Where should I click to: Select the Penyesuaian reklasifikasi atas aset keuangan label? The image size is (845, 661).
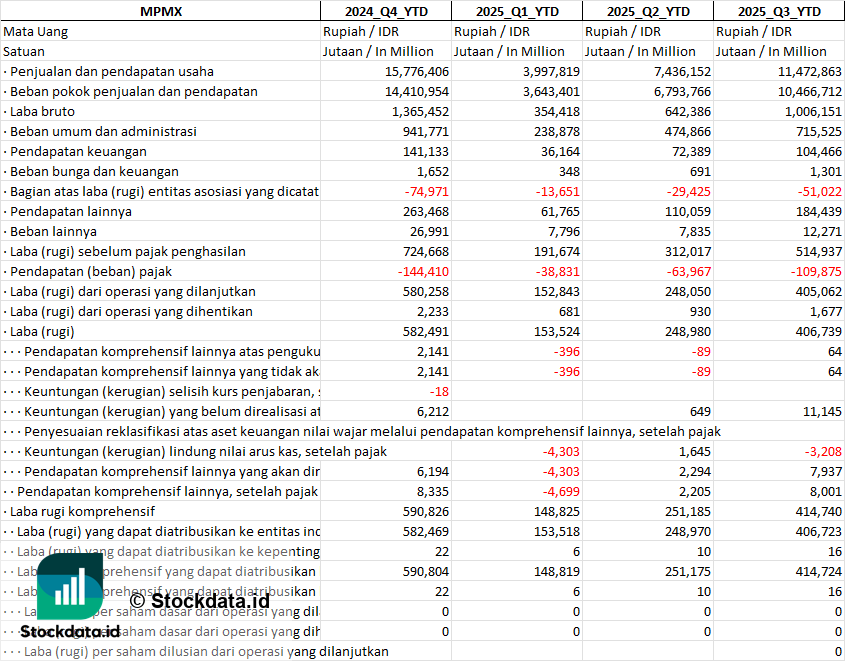click(372, 431)
